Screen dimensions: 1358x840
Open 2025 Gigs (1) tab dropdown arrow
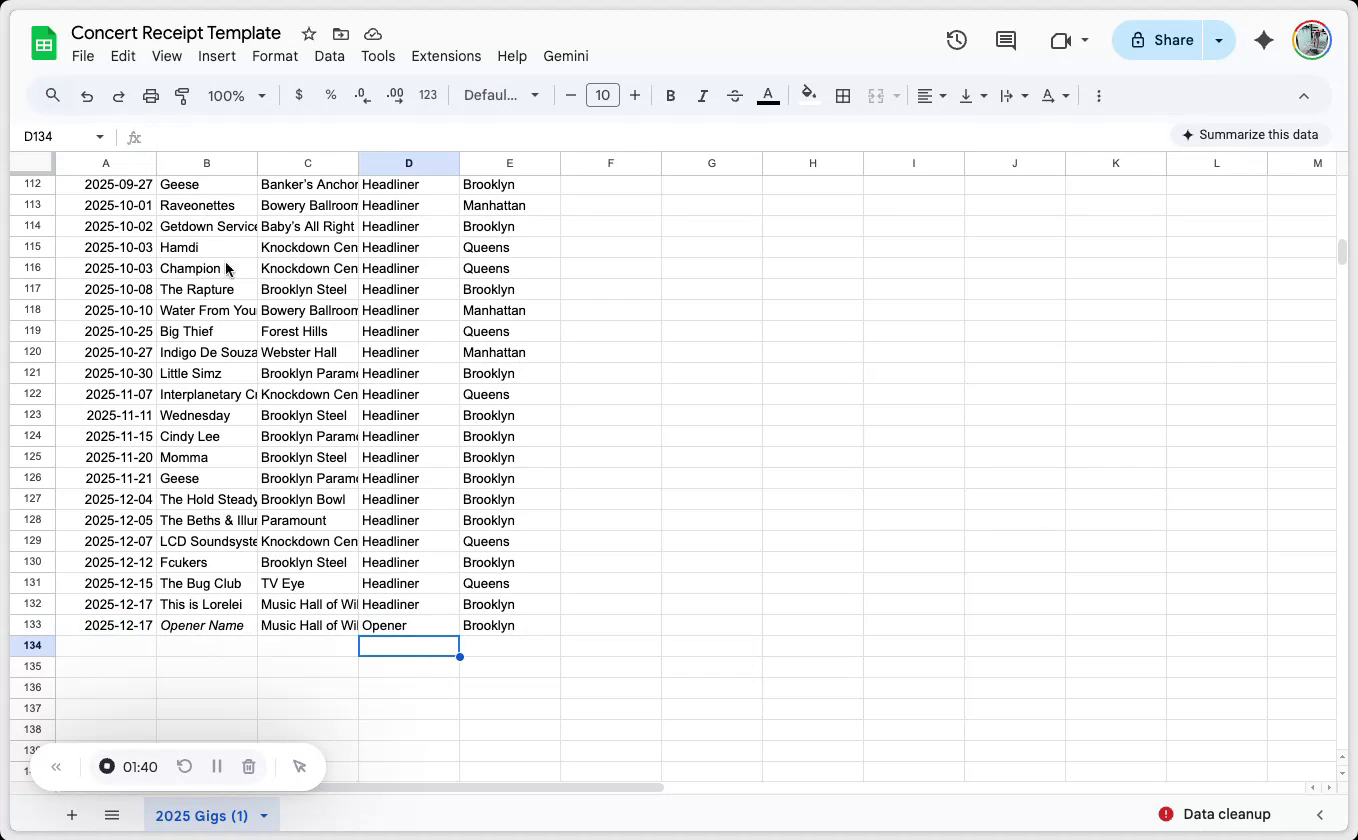(x=264, y=816)
